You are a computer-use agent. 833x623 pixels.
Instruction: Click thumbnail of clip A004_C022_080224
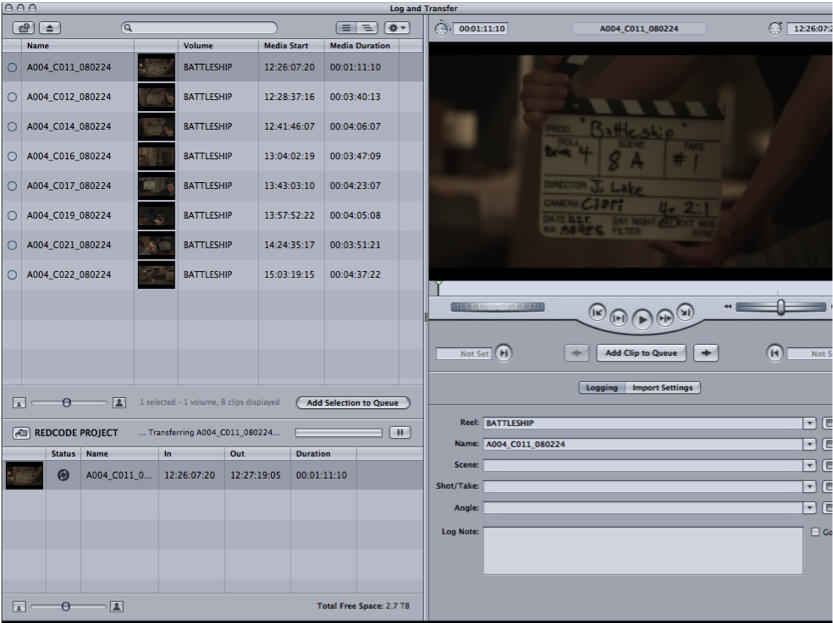[x=156, y=275]
